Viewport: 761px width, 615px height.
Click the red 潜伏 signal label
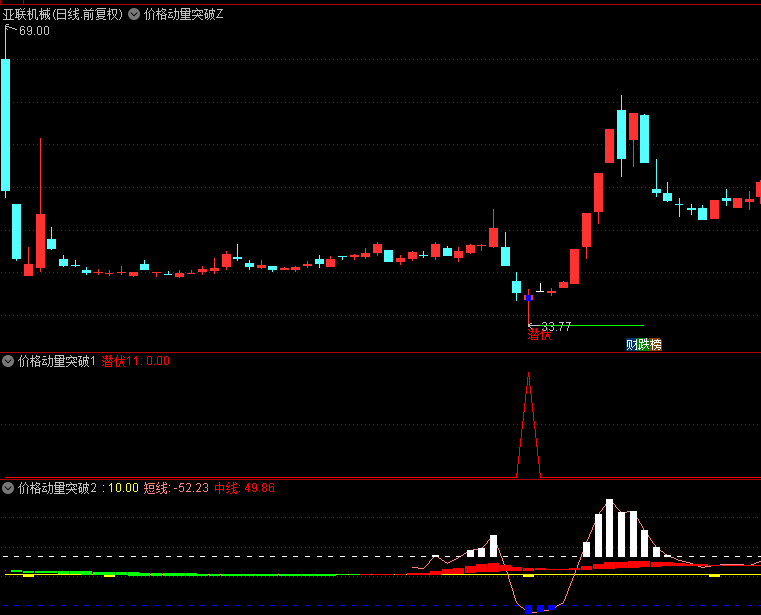click(539, 334)
